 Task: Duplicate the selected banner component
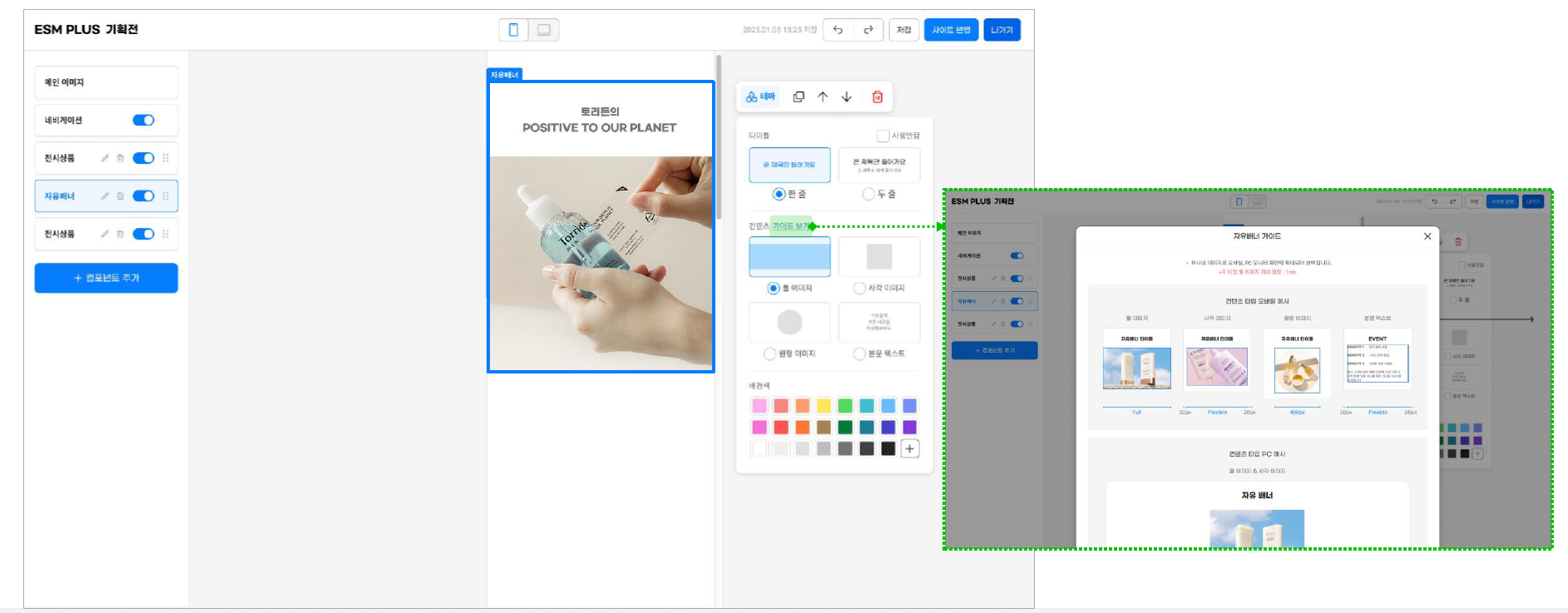point(799,96)
